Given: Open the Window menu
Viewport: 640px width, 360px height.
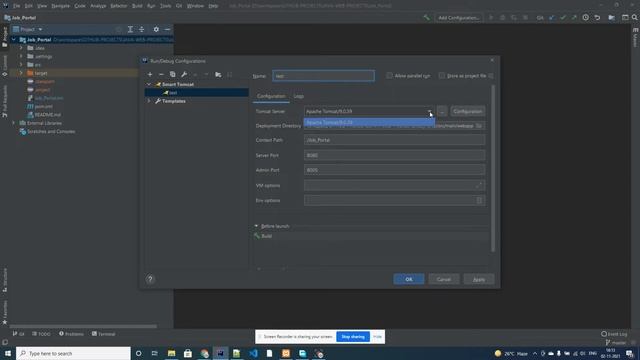Looking at the screenshot, I should 195,6.
